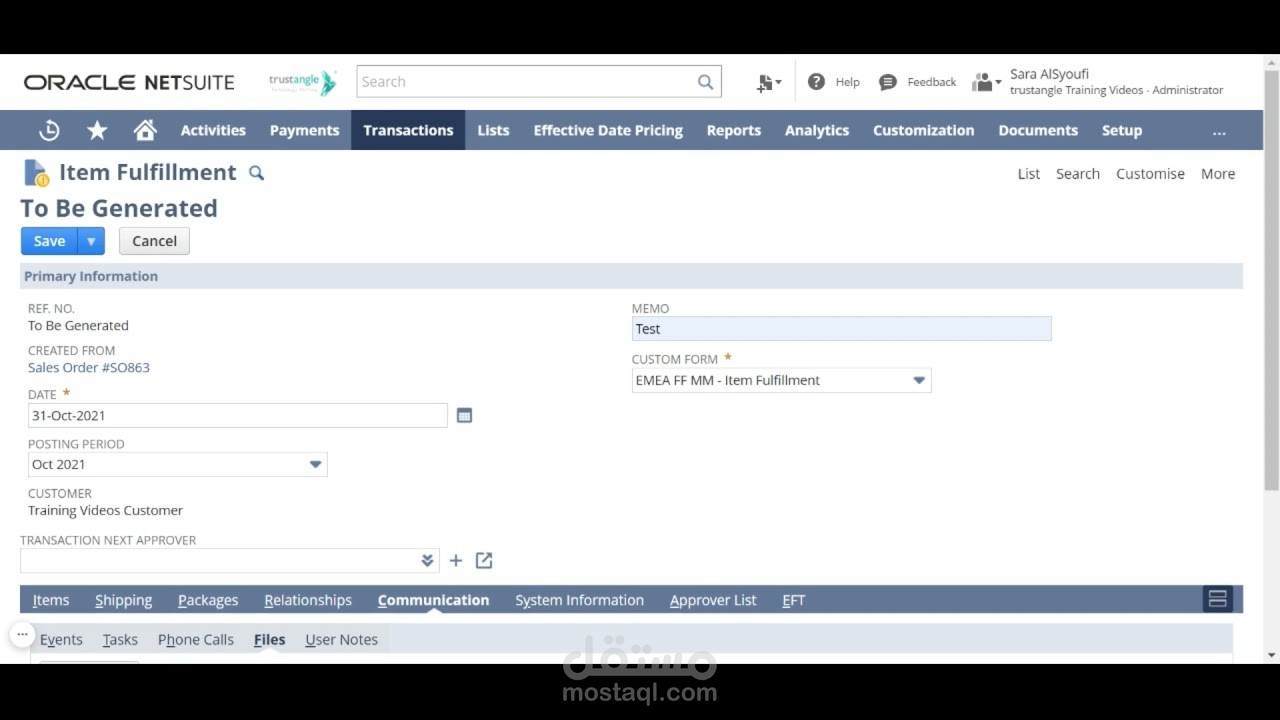Viewport: 1280px width, 720px height.
Task: Click the Cancel button
Action: [154, 241]
